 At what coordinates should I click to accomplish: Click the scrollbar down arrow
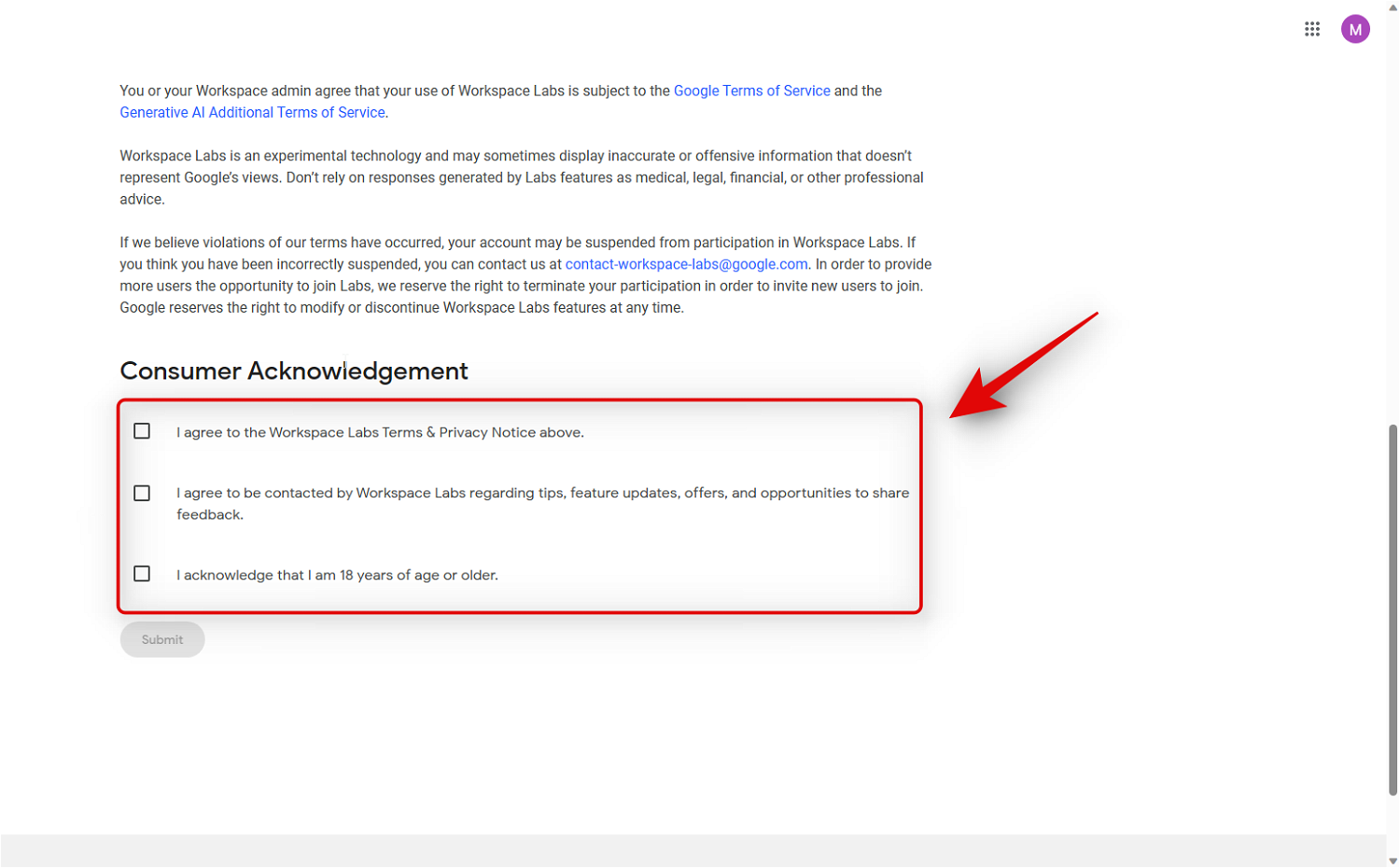point(1393,861)
